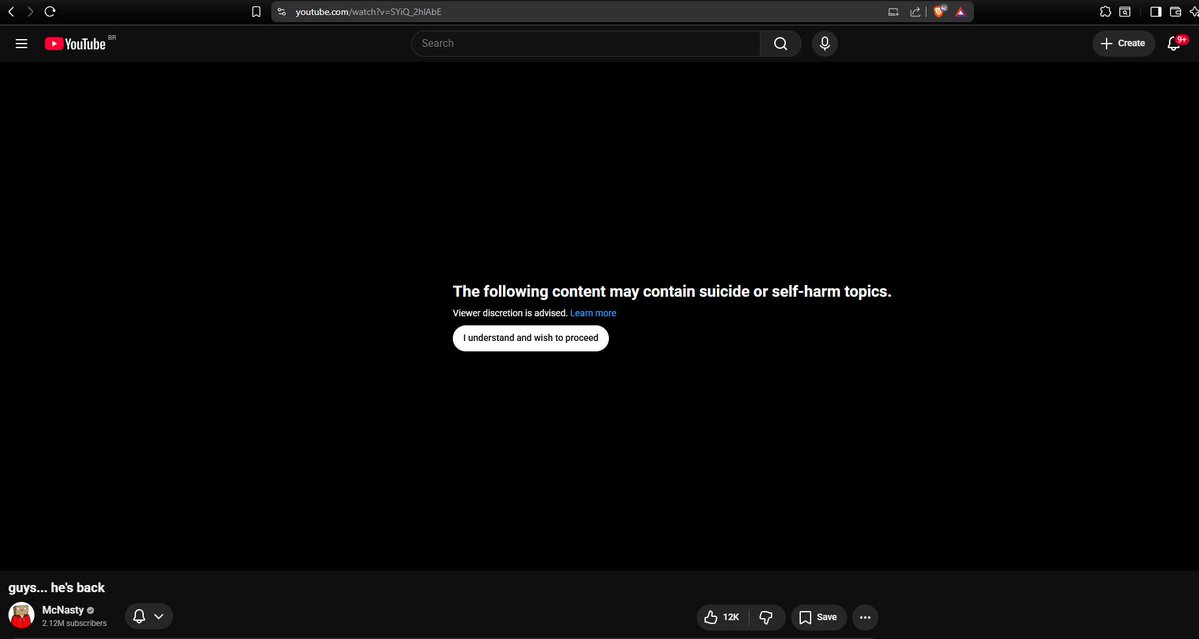The width and height of the screenshot is (1199, 639).
Task: Expand the subscription notification bell dropdown
Action: (149, 616)
